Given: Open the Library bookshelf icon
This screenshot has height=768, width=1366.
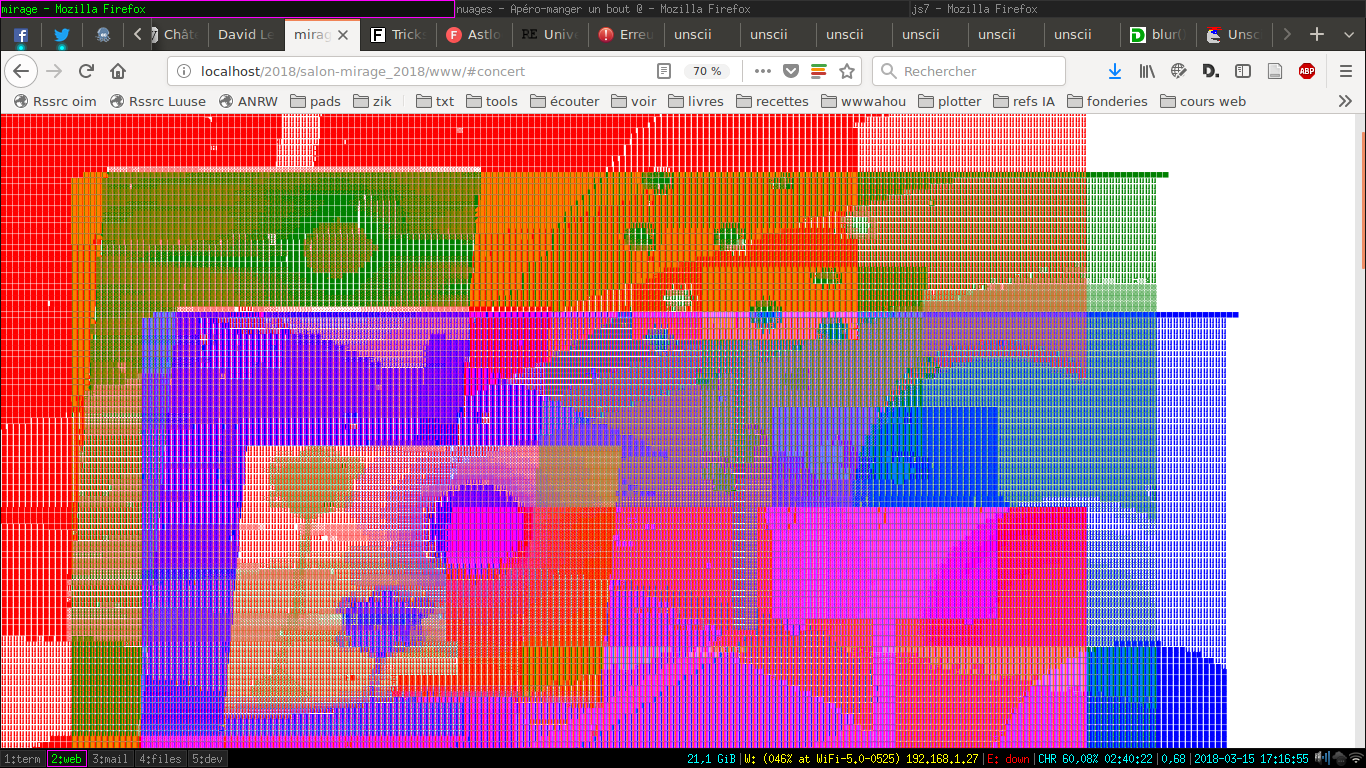Looking at the screenshot, I should tap(1147, 71).
